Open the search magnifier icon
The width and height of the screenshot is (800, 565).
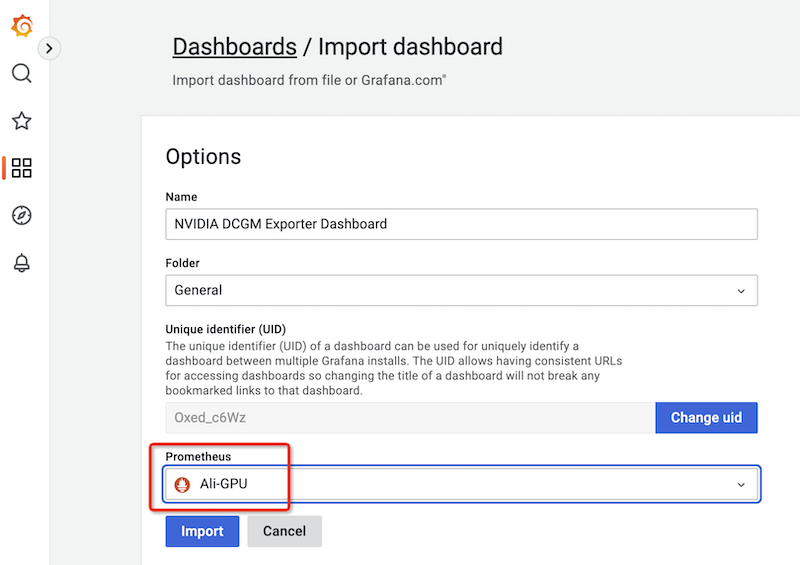[x=21, y=73]
